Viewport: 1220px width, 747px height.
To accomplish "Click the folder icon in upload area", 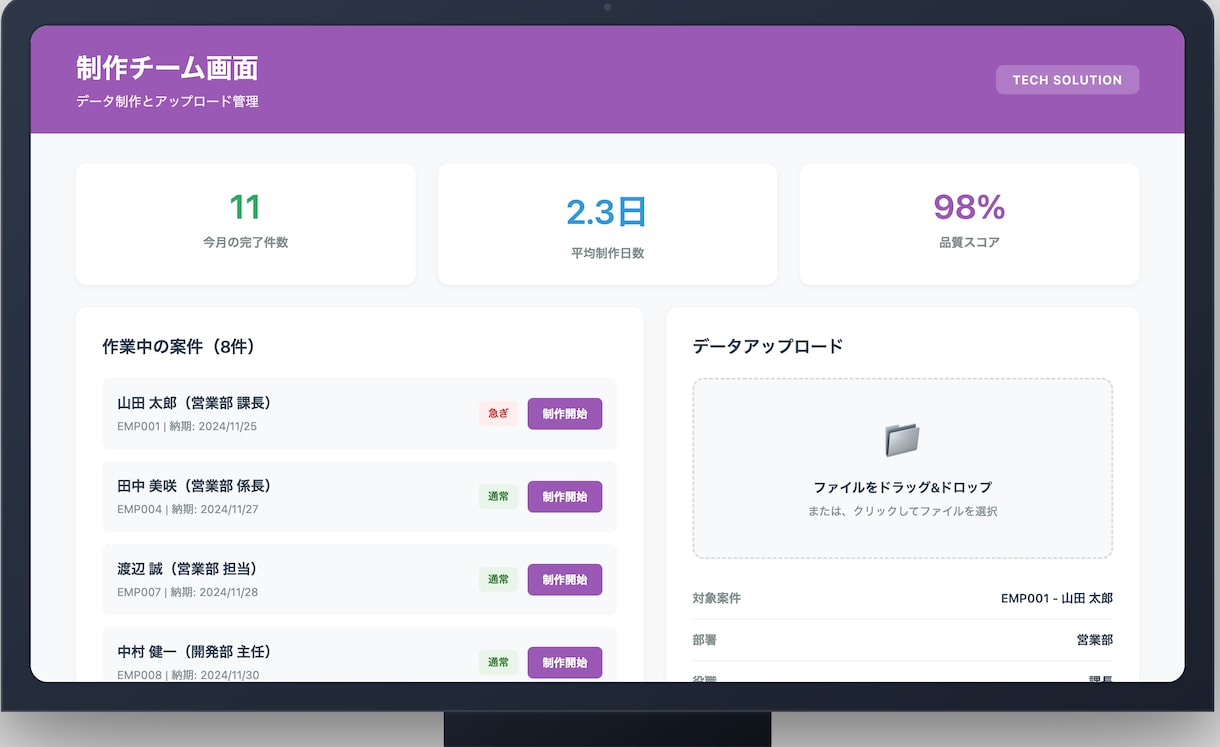I will pos(902,440).
